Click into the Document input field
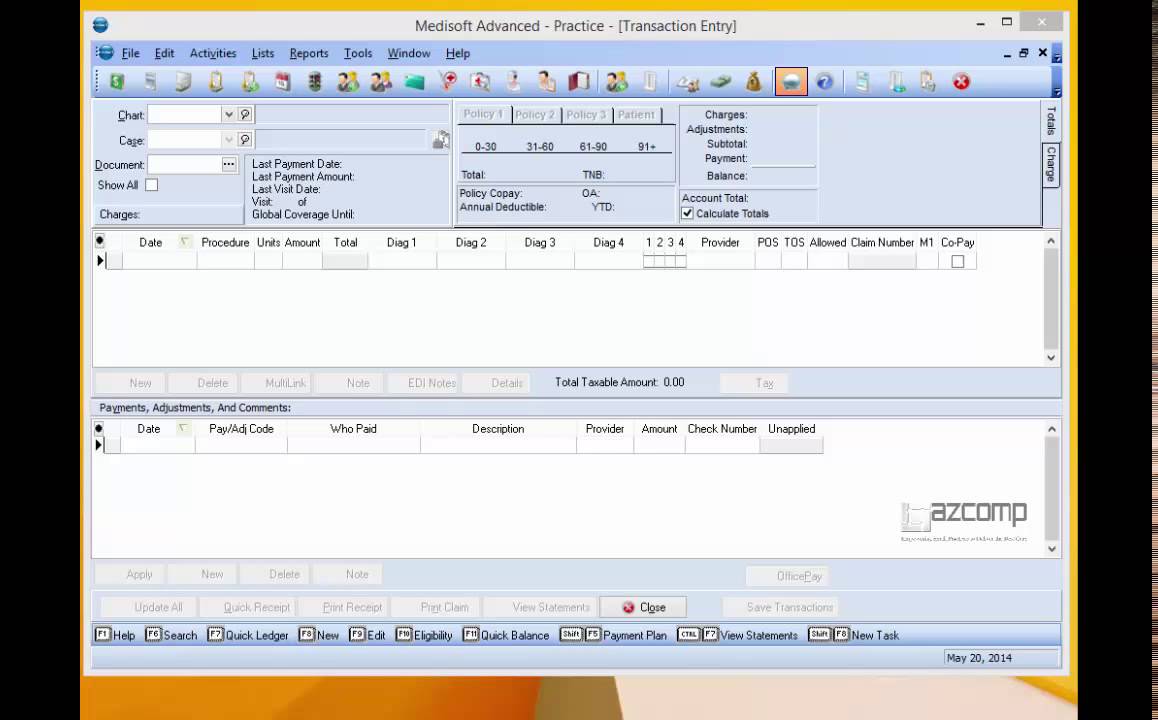This screenshot has width=1158, height=720. coord(185,165)
